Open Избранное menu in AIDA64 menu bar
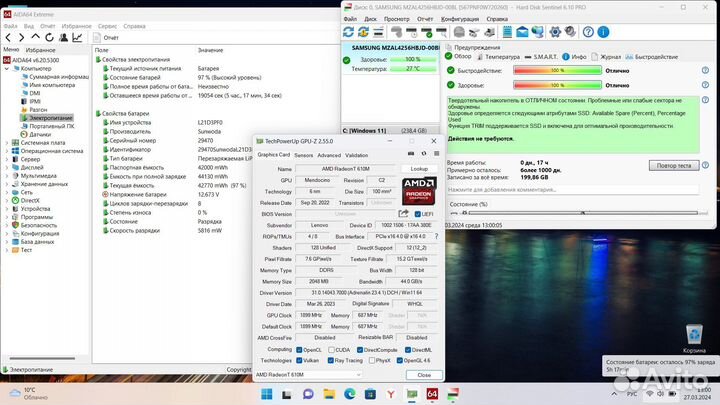Image resolution: width=720 pixels, height=405 pixels. pos(76,26)
